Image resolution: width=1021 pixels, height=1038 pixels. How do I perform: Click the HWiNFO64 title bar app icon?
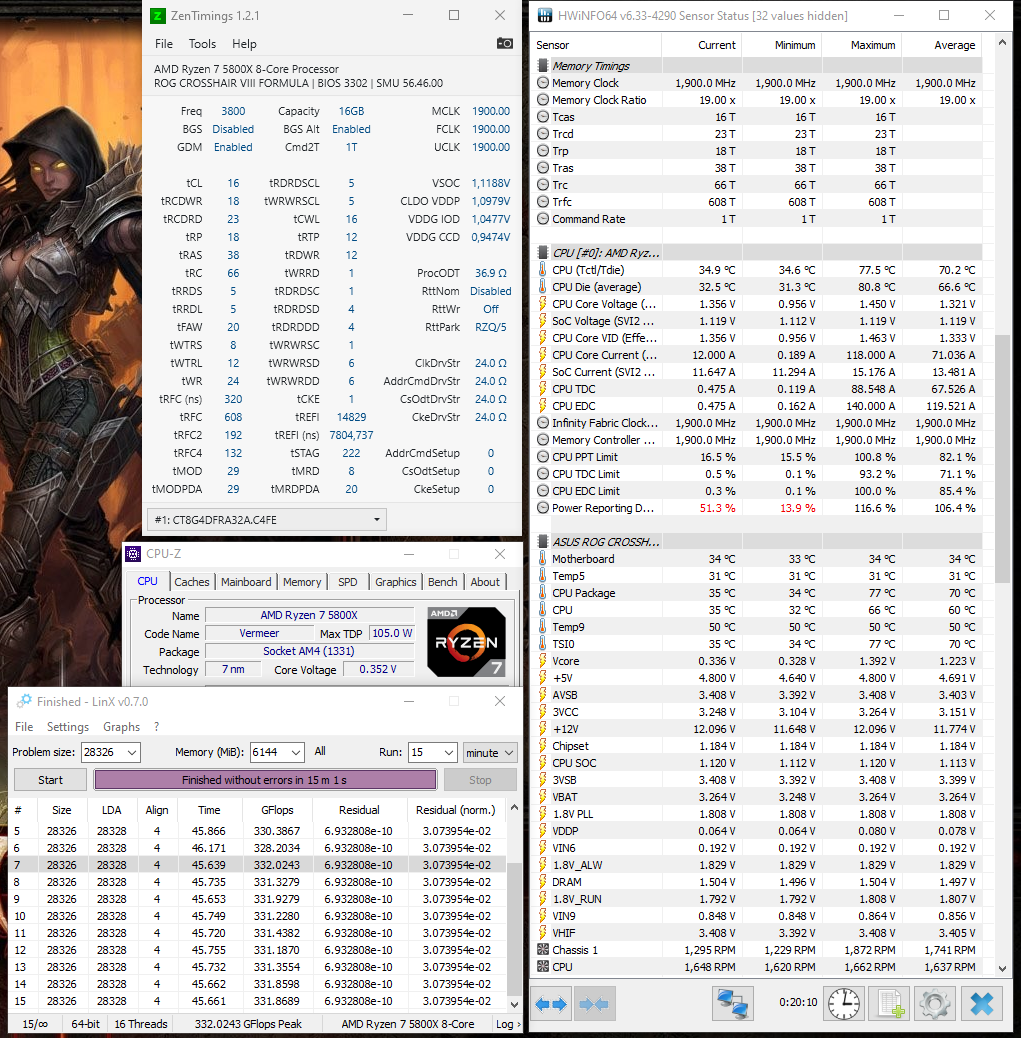point(544,15)
